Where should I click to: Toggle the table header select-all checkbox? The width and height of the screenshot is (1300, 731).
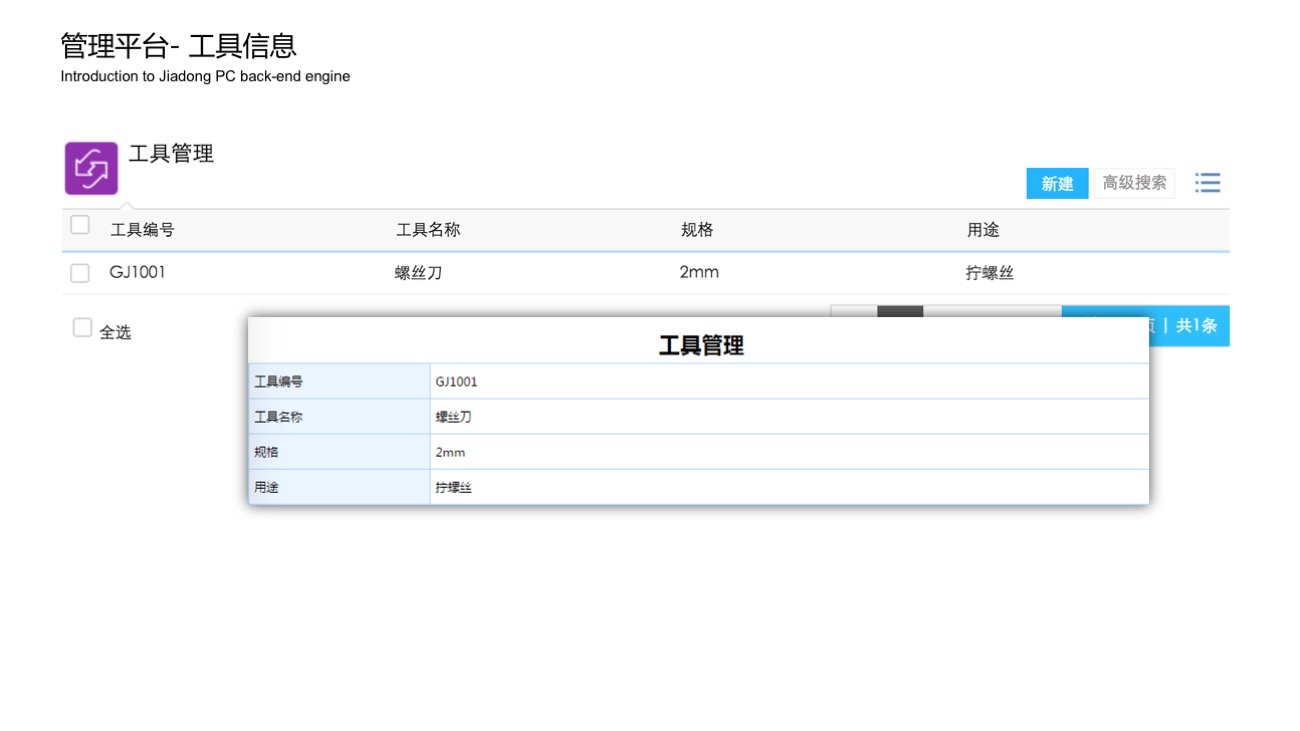click(80, 225)
